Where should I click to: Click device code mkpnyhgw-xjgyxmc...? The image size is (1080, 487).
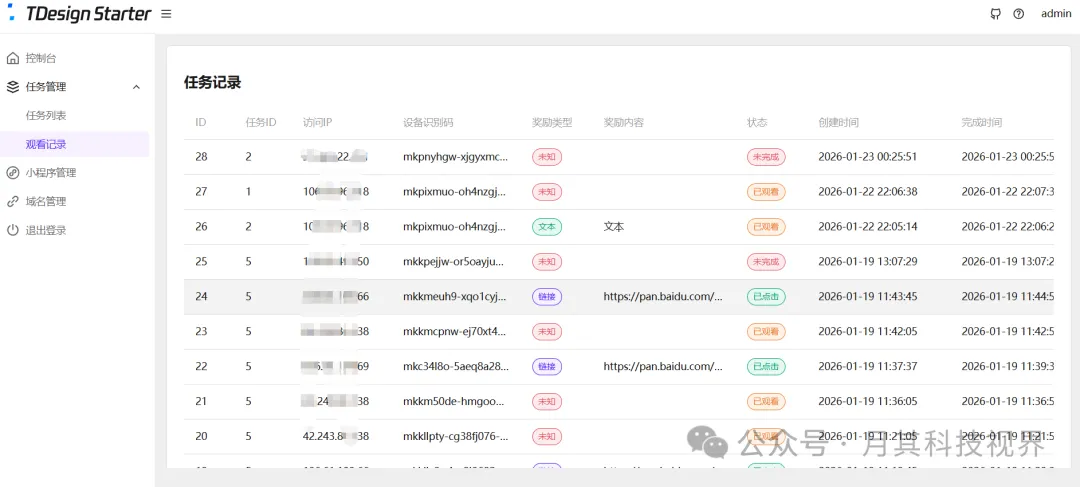[x=456, y=157]
